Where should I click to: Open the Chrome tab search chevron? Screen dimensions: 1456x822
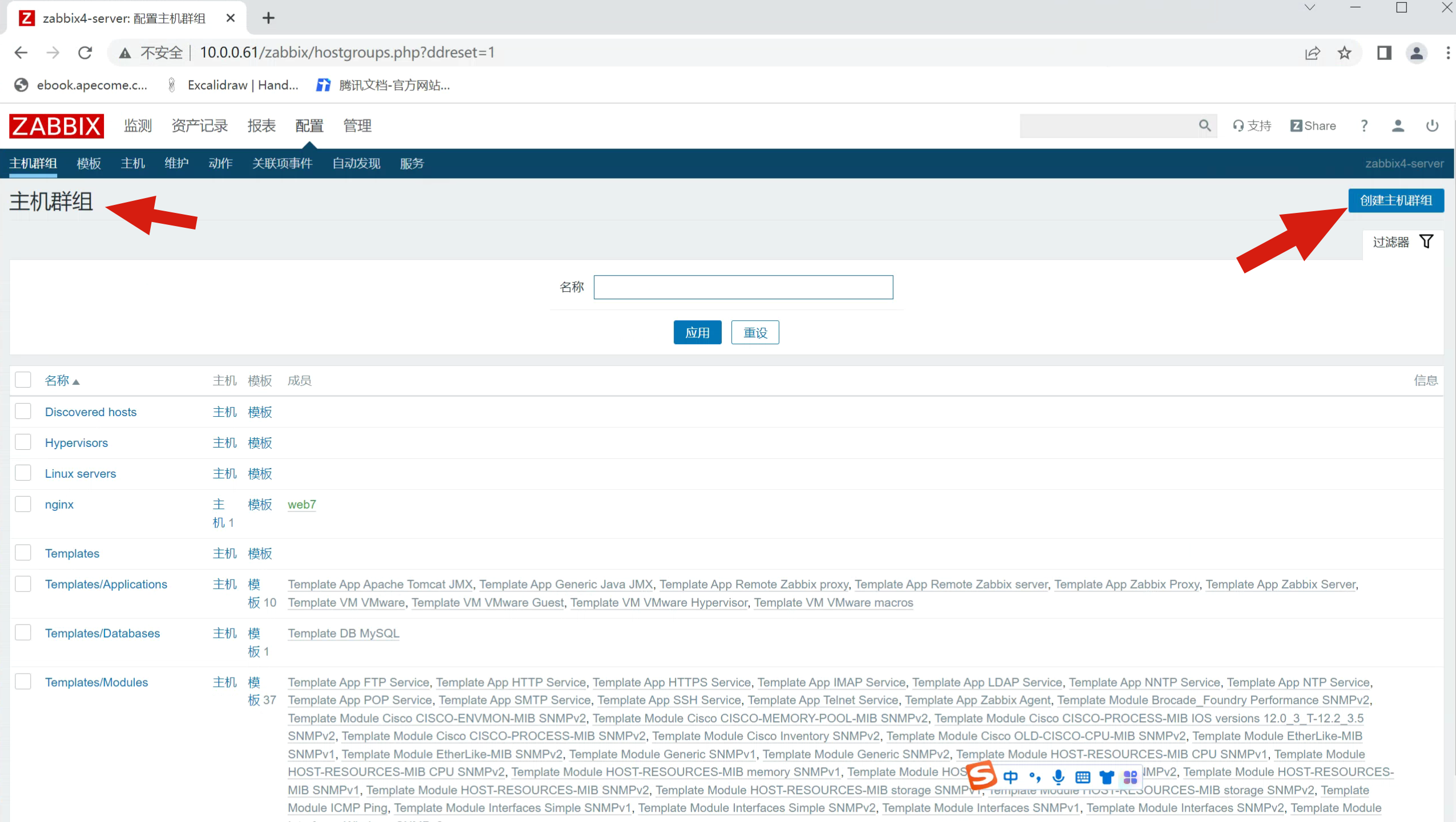[1310, 8]
